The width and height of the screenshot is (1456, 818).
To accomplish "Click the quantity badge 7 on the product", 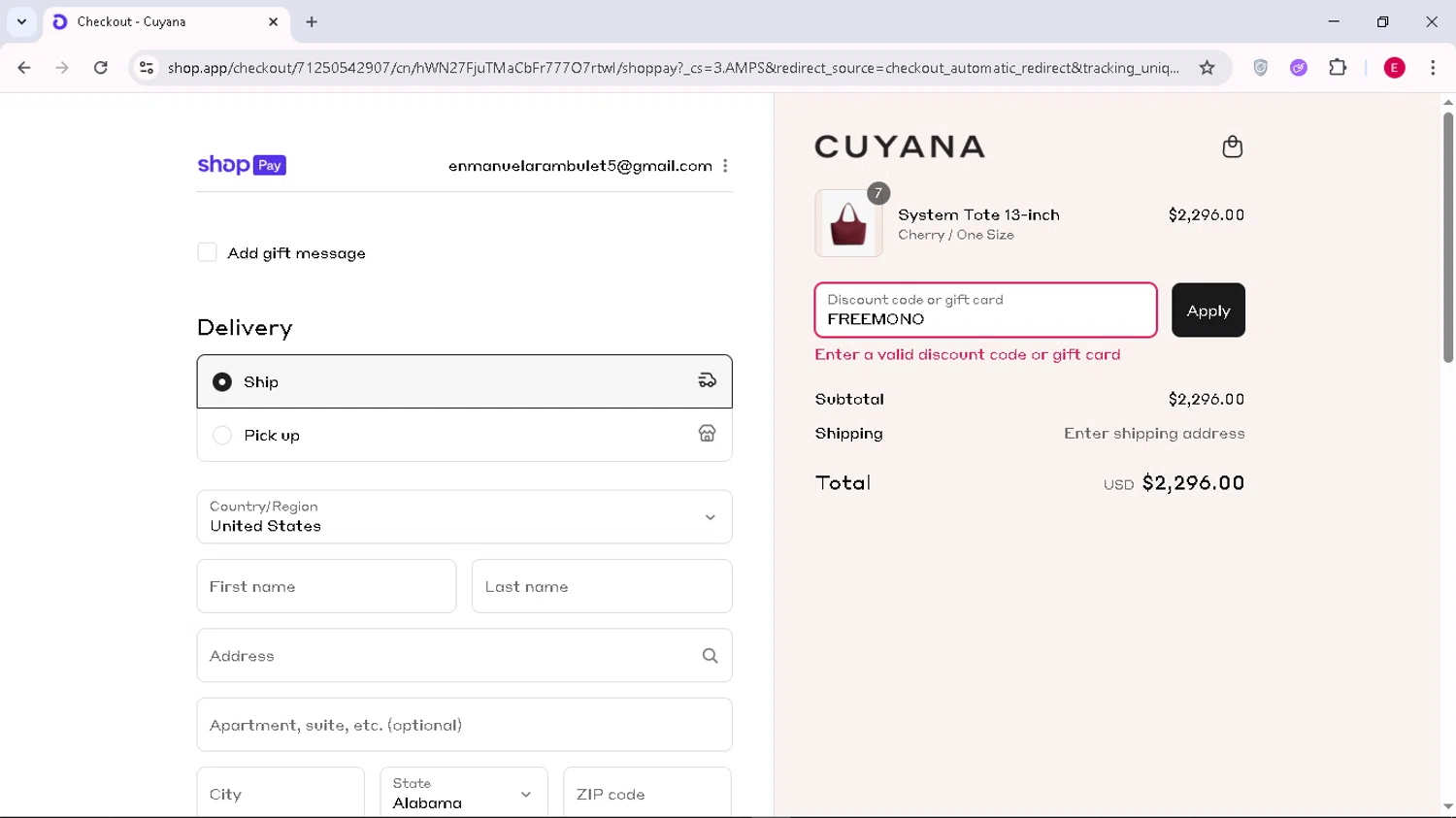I will pos(878,193).
